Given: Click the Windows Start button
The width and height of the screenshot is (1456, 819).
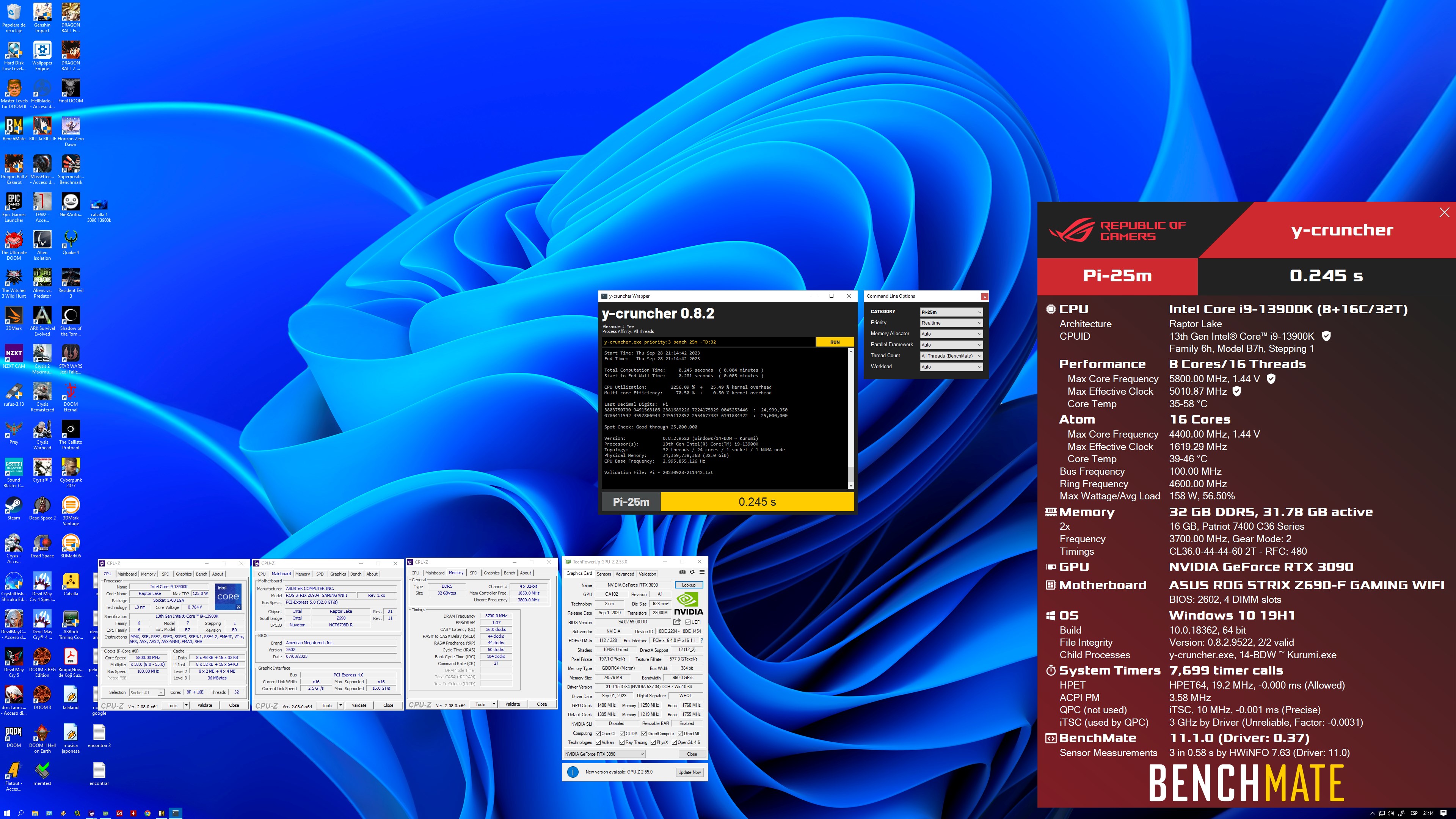Looking at the screenshot, I should click(x=7, y=813).
